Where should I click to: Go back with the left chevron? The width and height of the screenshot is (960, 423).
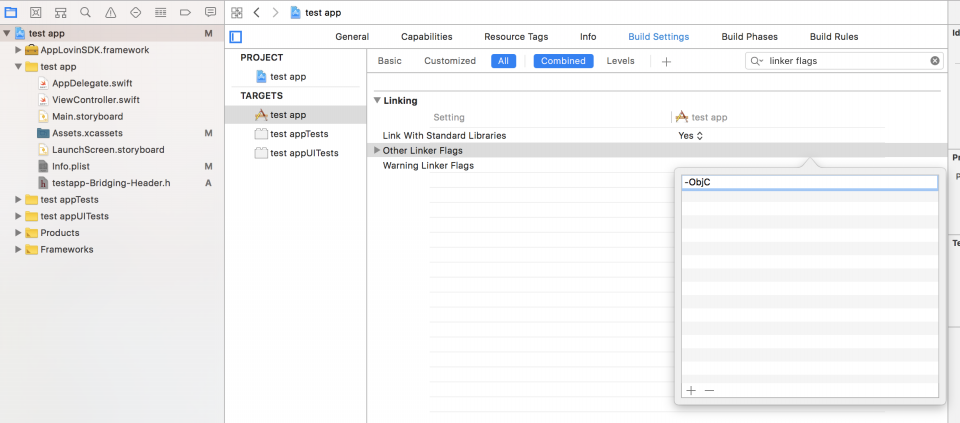click(x=257, y=12)
